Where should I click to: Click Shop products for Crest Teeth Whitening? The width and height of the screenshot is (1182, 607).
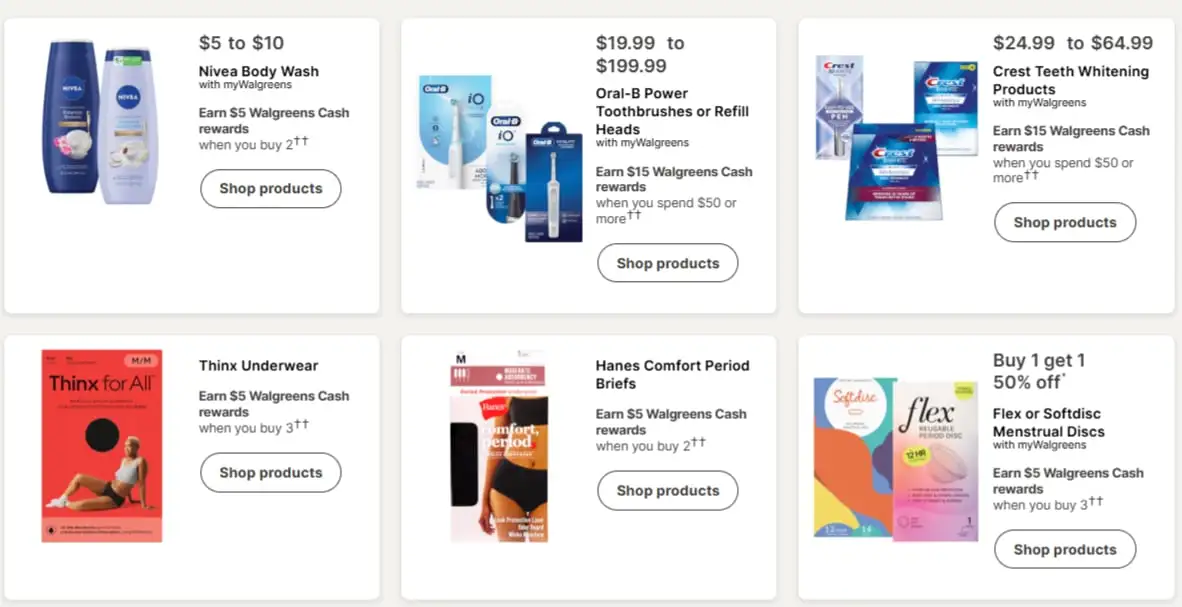1064,223
